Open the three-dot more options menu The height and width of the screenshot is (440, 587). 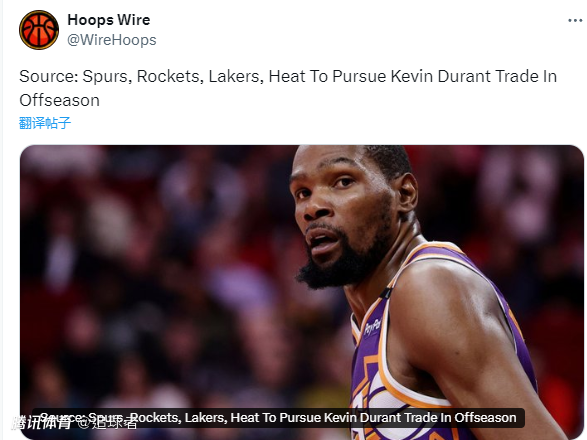[x=575, y=21]
